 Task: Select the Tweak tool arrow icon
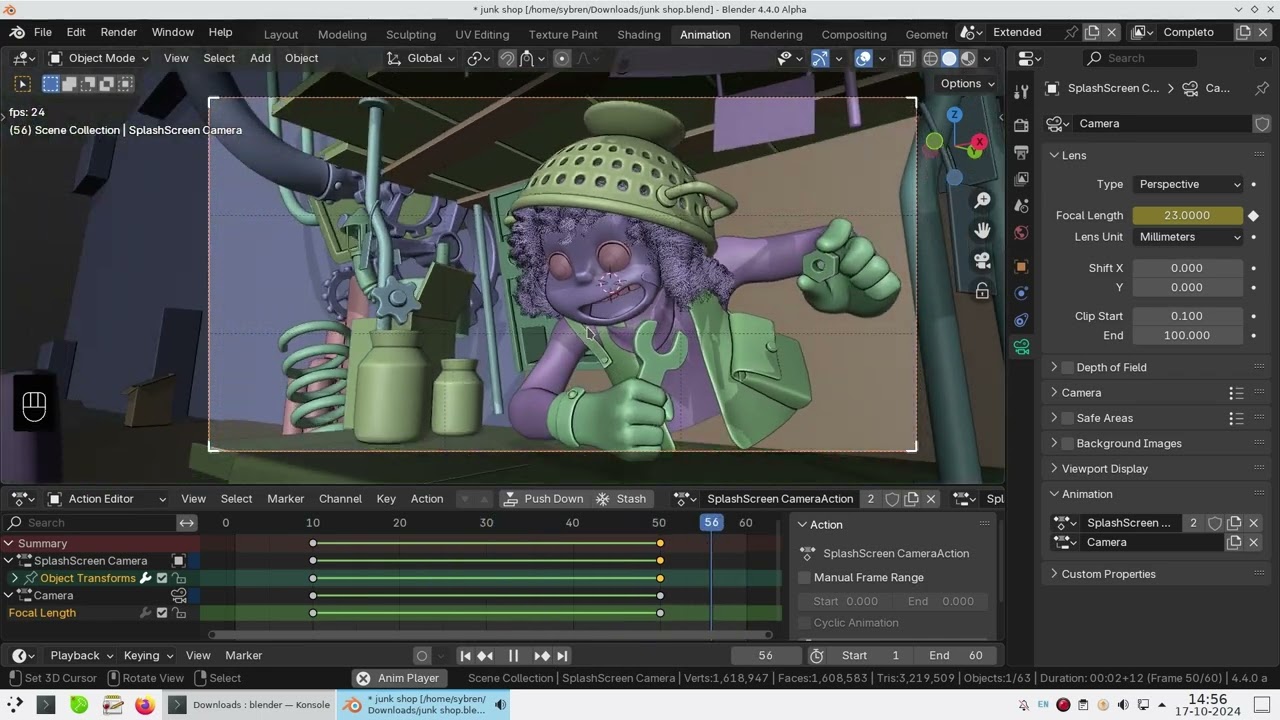(x=22, y=84)
